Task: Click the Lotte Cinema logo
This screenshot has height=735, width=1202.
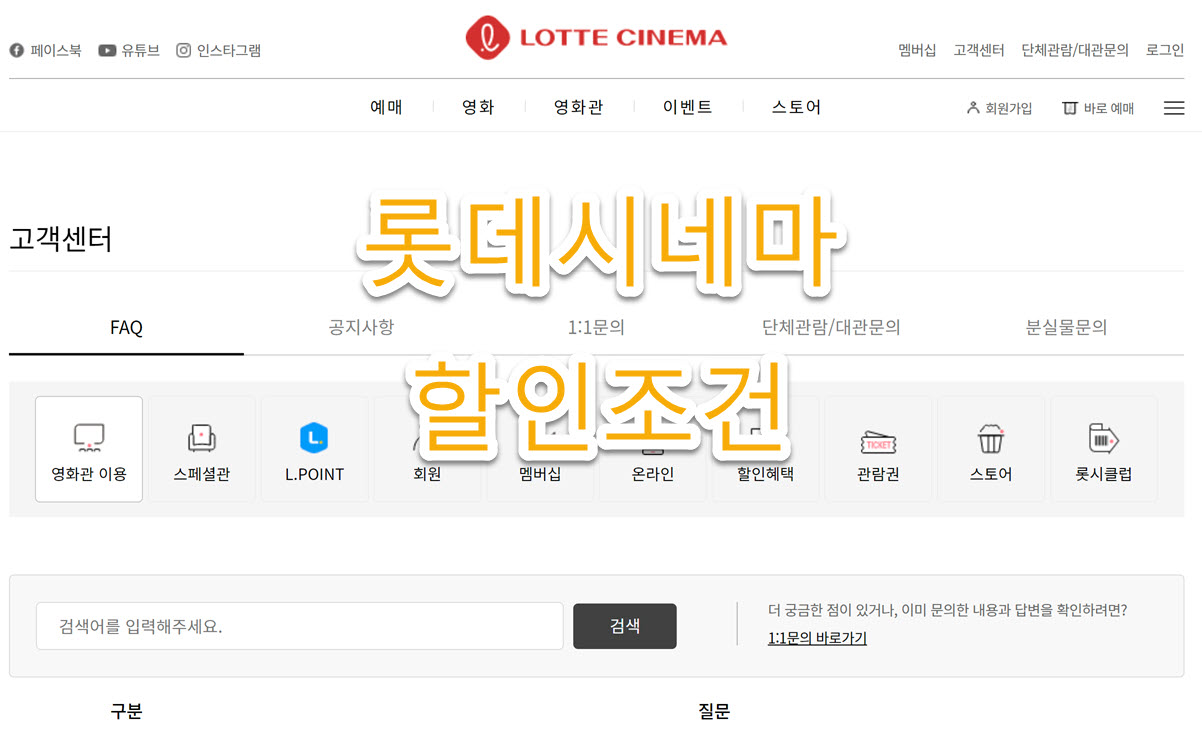Action: [x=596, y=38]
